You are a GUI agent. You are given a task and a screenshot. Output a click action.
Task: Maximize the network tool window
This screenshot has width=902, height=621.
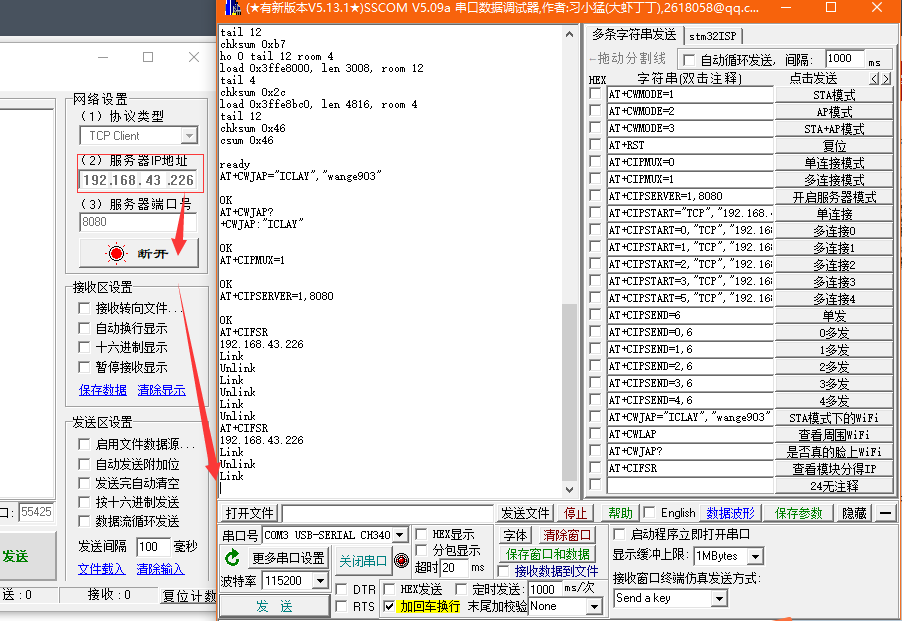(x=148, y=57)
